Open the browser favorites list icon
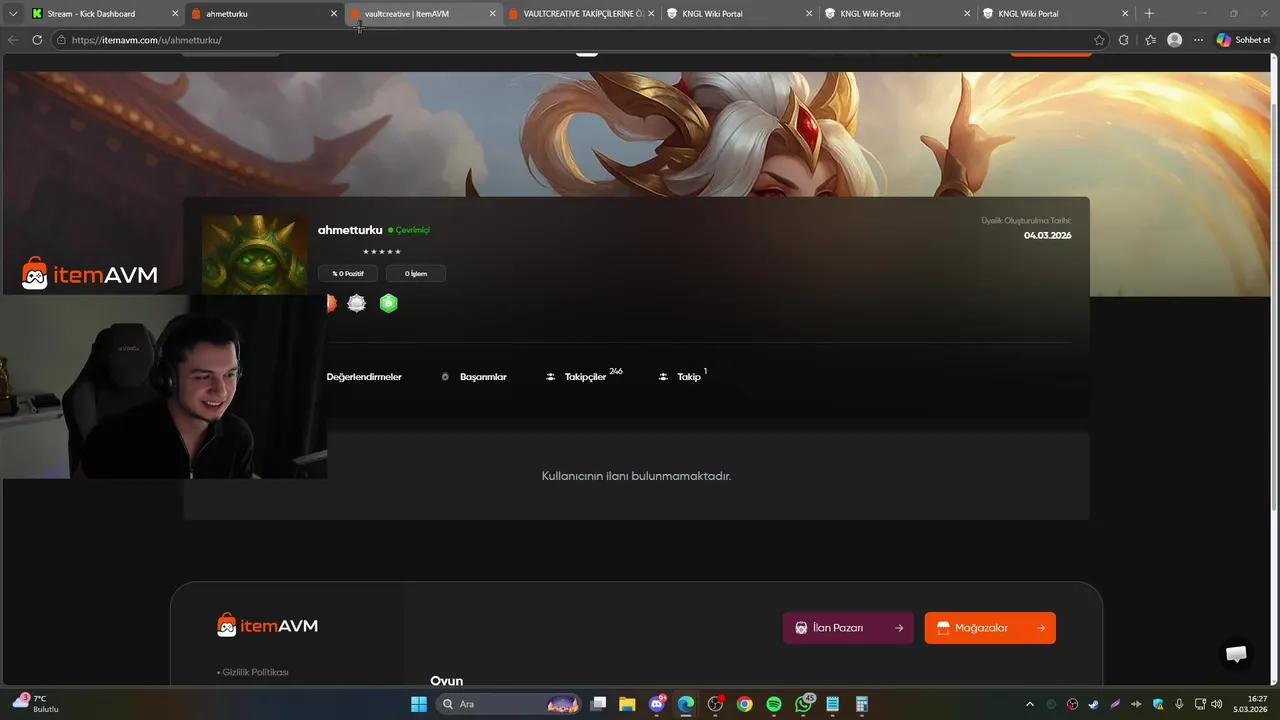The width and height of the screenshot is (1280, 720). click(x=1150, y=40)
